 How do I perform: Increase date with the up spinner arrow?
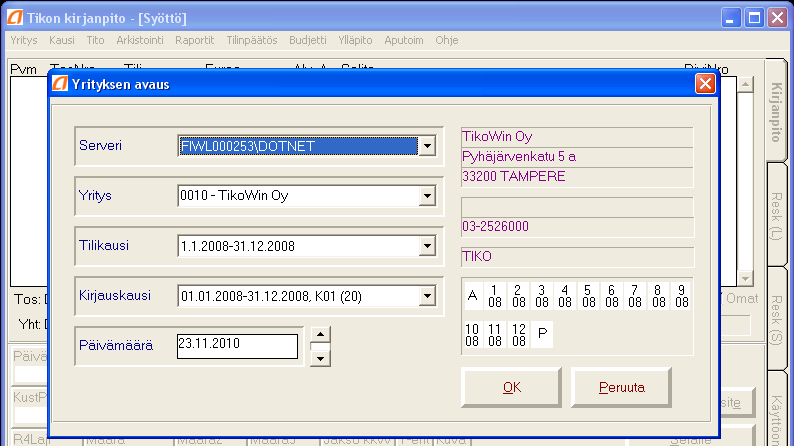tap(320, 335)
